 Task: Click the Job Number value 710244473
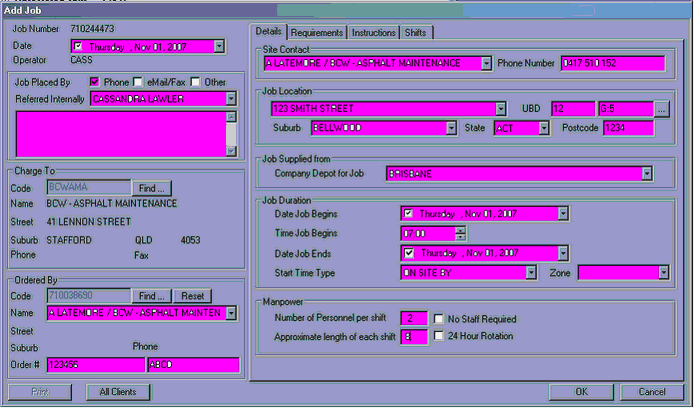point(93,29)
